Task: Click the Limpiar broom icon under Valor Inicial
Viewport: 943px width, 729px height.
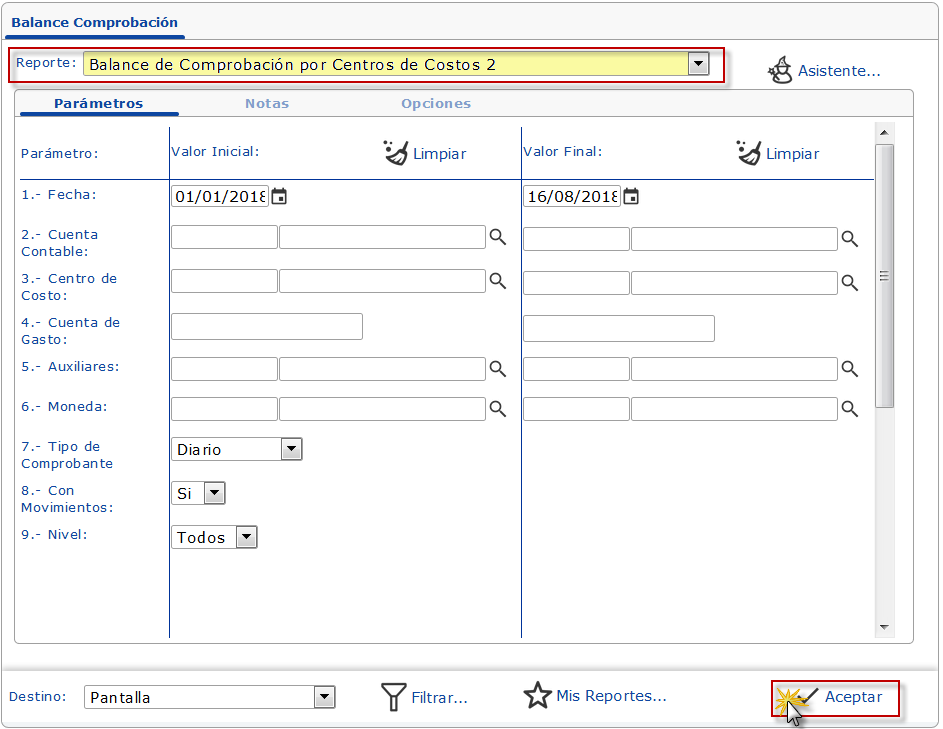Action: (x=396, y=153)
